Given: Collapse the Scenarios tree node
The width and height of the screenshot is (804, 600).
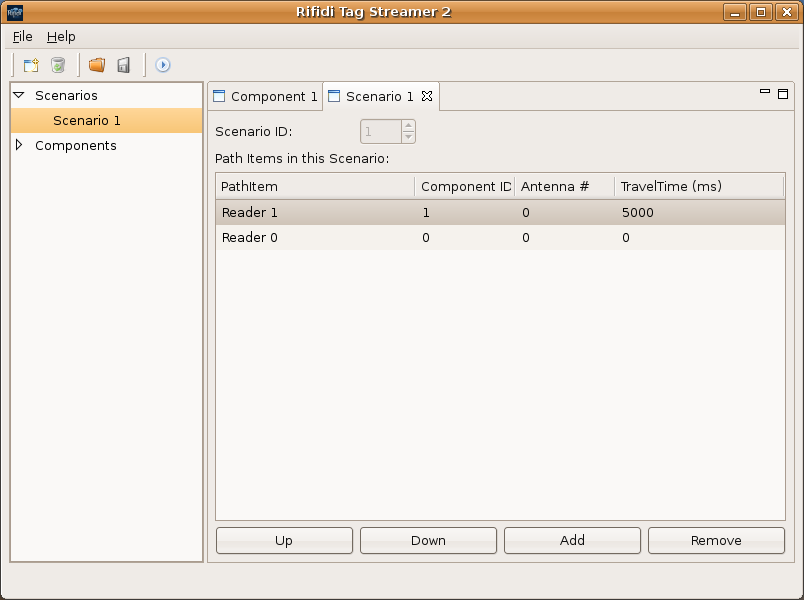Looking at the screenshot, I should (x=18, y=96).
